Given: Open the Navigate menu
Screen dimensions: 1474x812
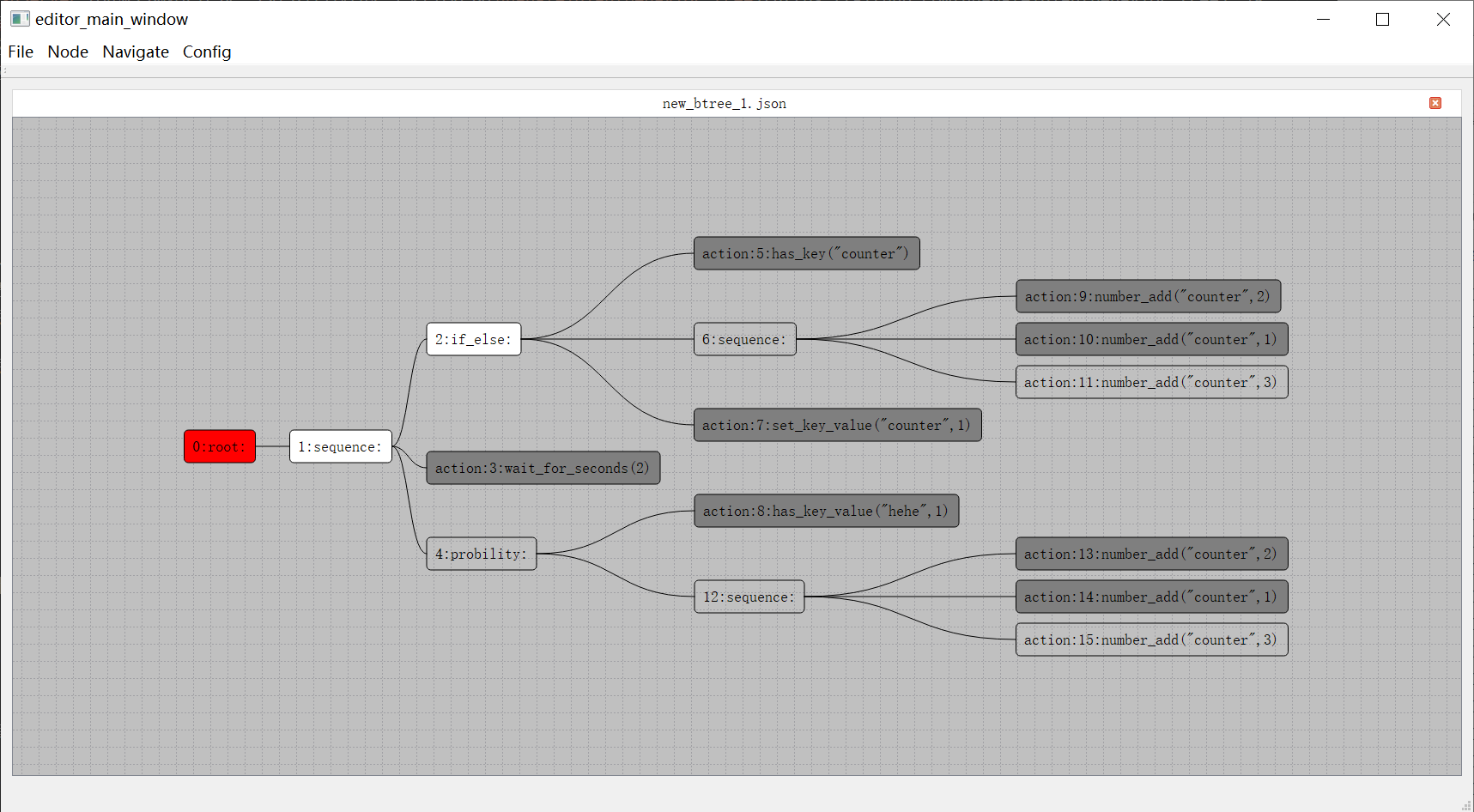Looking at the screenshot, I should pyautogui.click(x=136, y=52).
